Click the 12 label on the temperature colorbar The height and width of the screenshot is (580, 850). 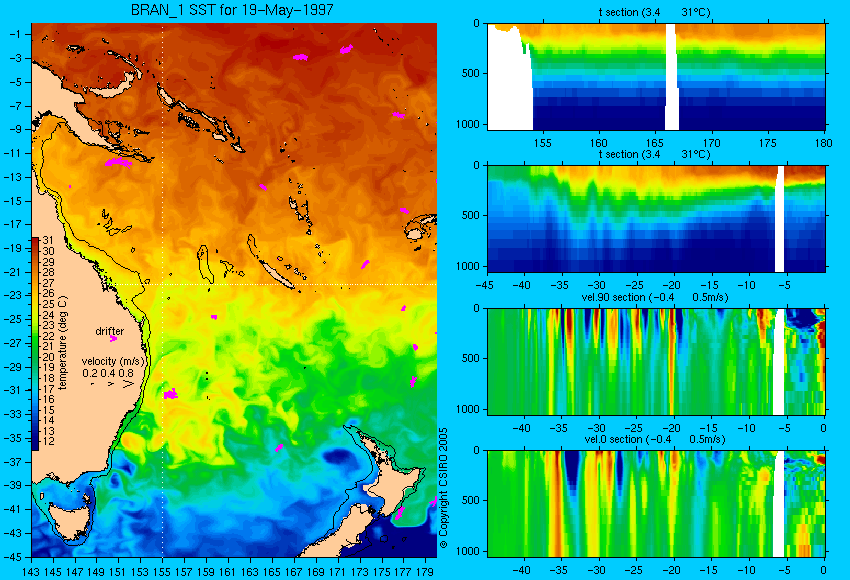(x=48, y=441)
